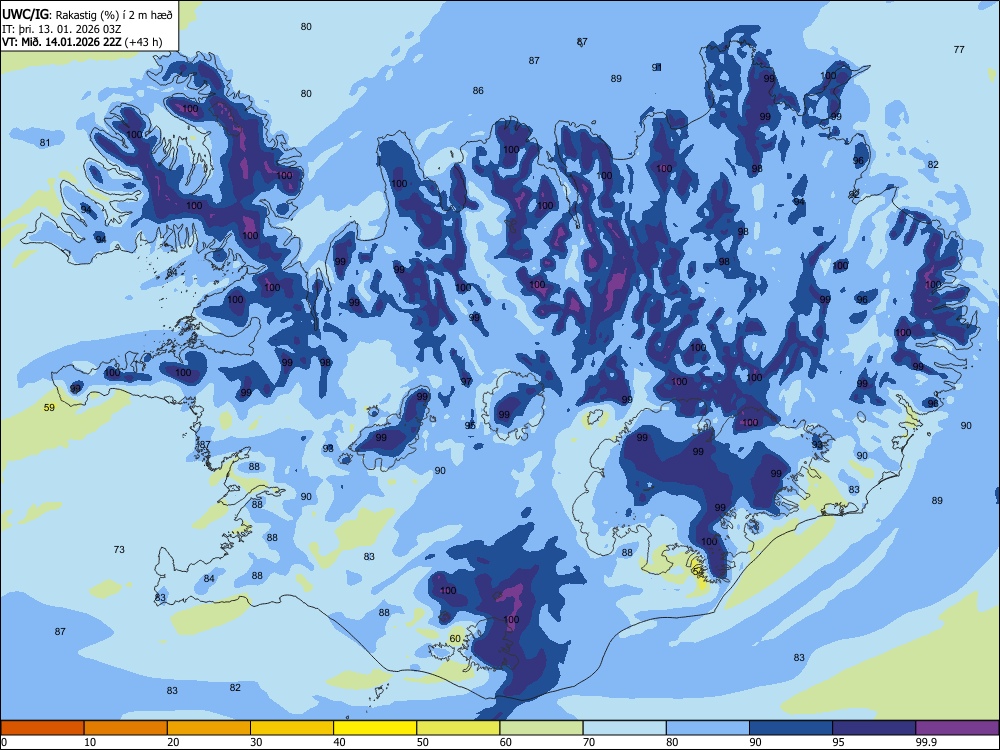Image resolution: width=1000 pixels, height=750 pixels.
Task: Select the humidity value 97 on the map
Action: (x=466, y=382)
